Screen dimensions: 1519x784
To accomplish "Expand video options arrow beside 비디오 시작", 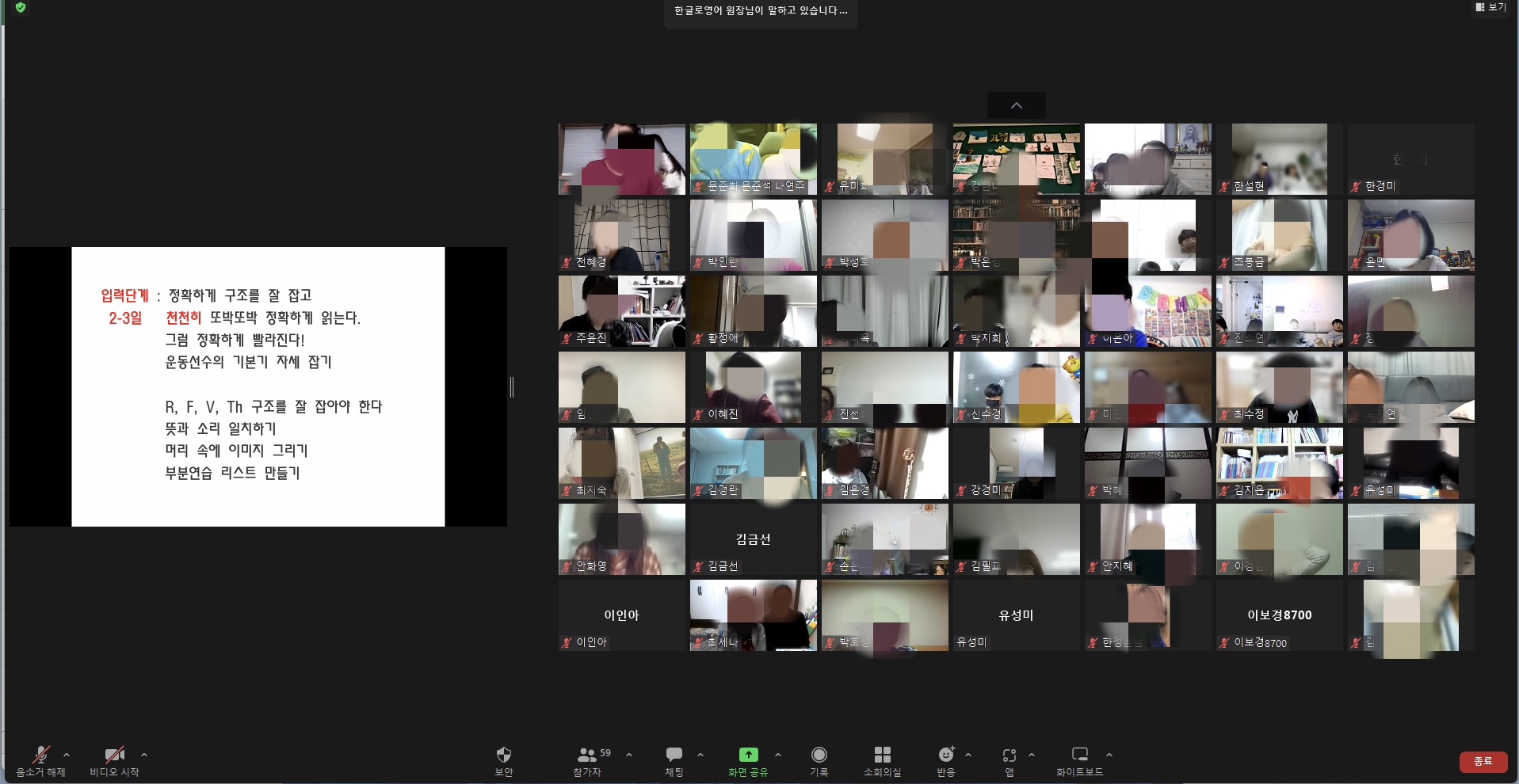I will 144,755.
